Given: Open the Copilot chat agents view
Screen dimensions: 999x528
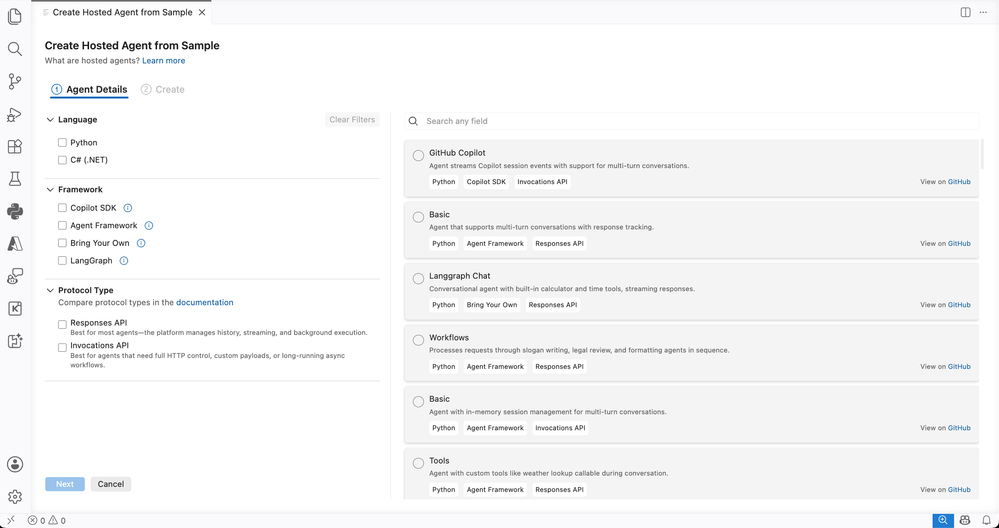Looking at the screenshot, I should [x=15, y=276].
